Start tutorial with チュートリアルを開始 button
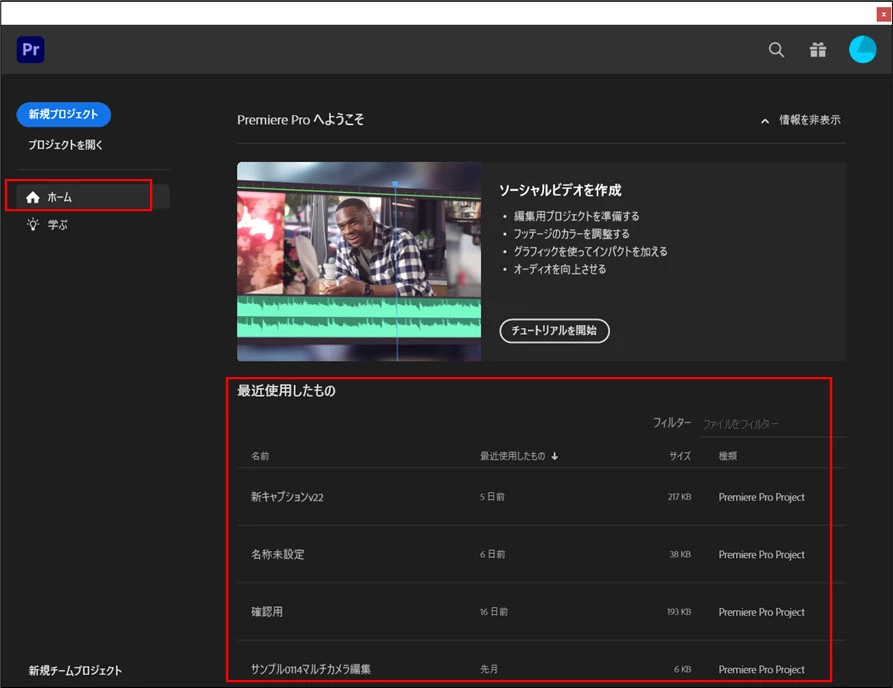 point(554,331)
